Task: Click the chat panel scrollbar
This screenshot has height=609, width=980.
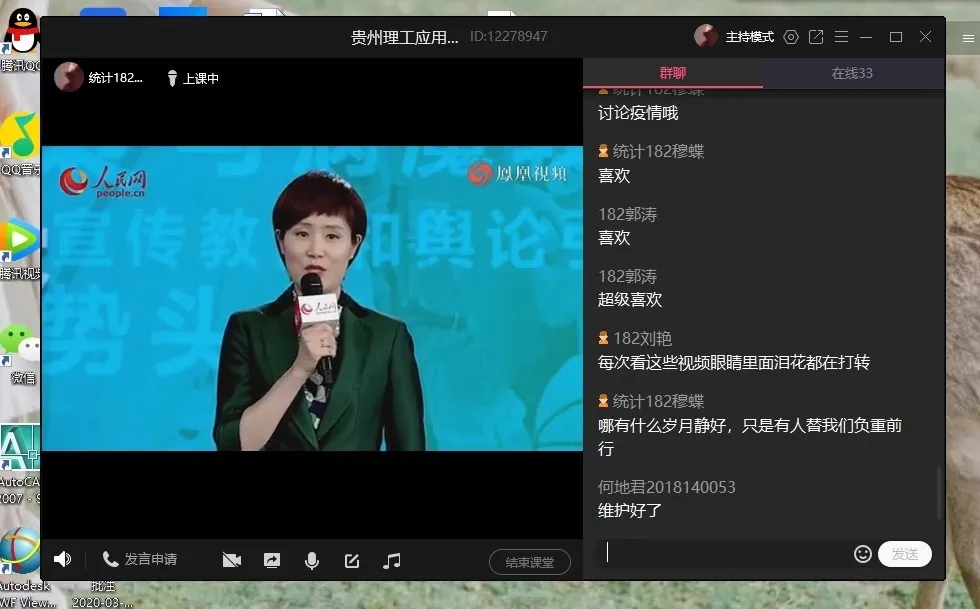Action: tap(938, 492)
